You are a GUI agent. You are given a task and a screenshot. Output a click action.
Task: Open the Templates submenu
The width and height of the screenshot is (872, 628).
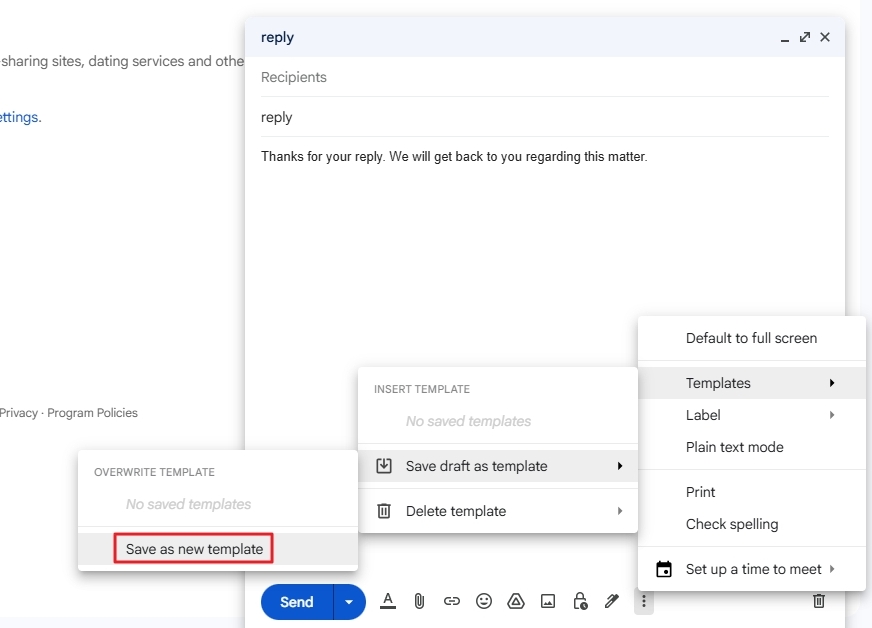pos(751,383)
